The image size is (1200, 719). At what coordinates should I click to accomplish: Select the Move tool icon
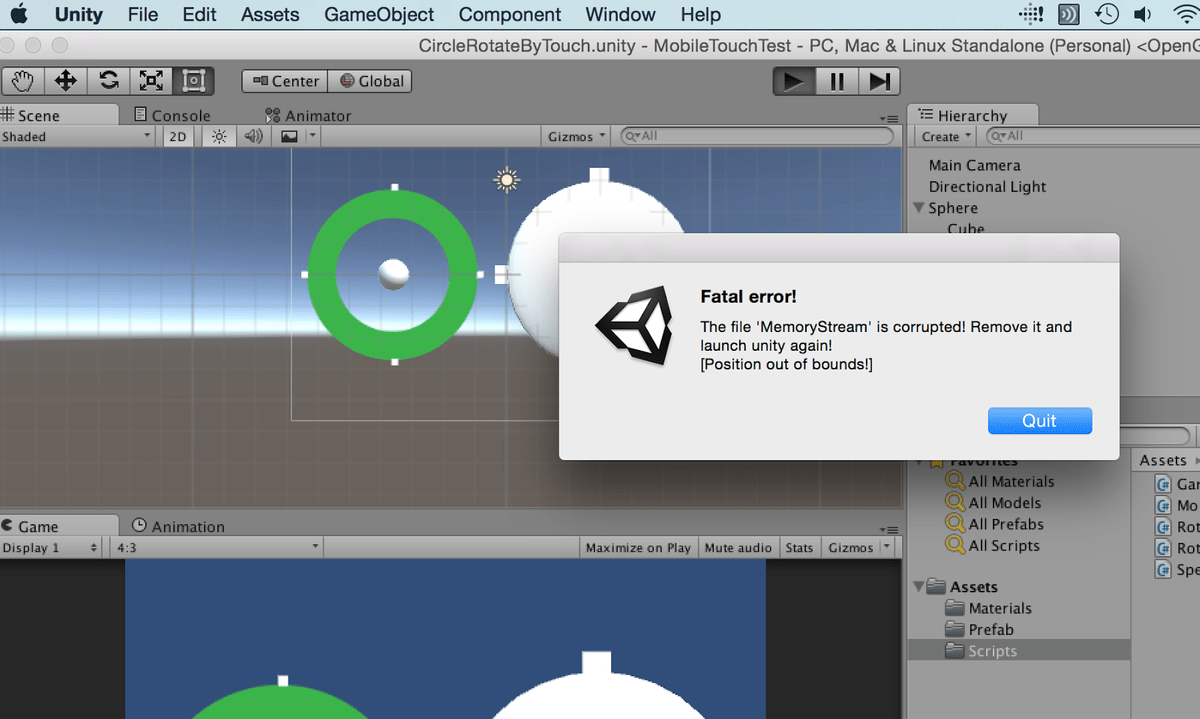pos(66,81)
